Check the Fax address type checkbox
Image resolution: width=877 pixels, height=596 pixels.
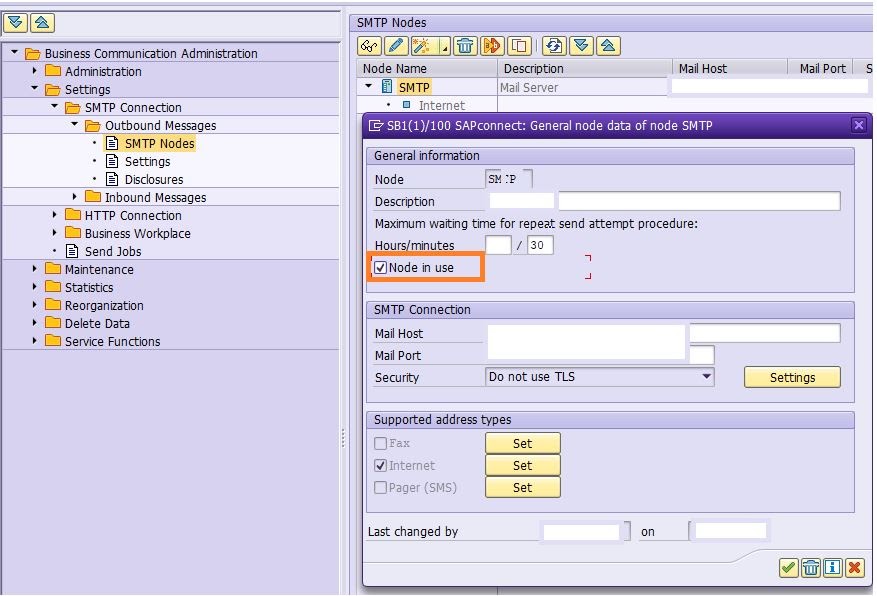[383, 443]
